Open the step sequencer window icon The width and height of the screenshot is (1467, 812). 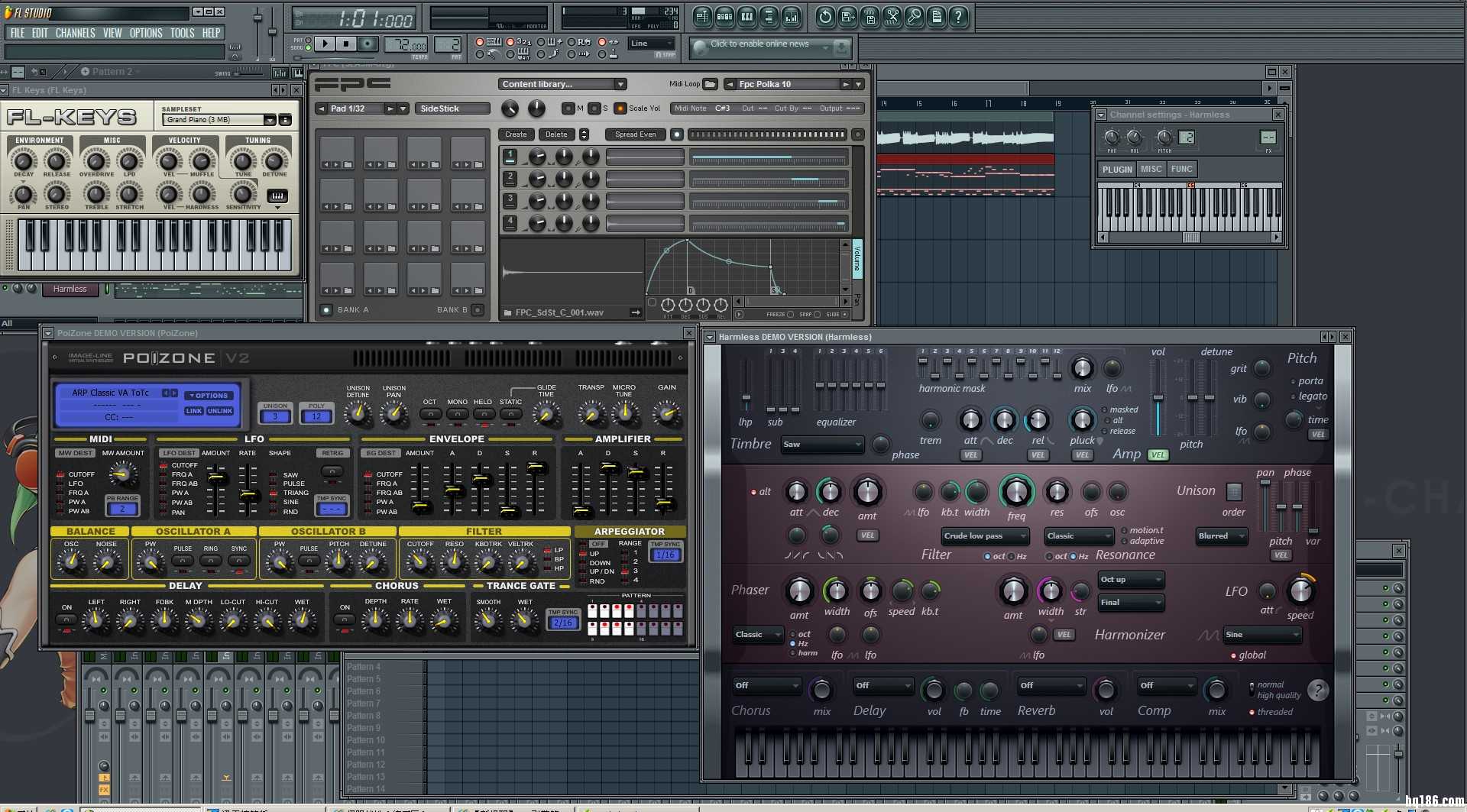[x=724, y=17]
